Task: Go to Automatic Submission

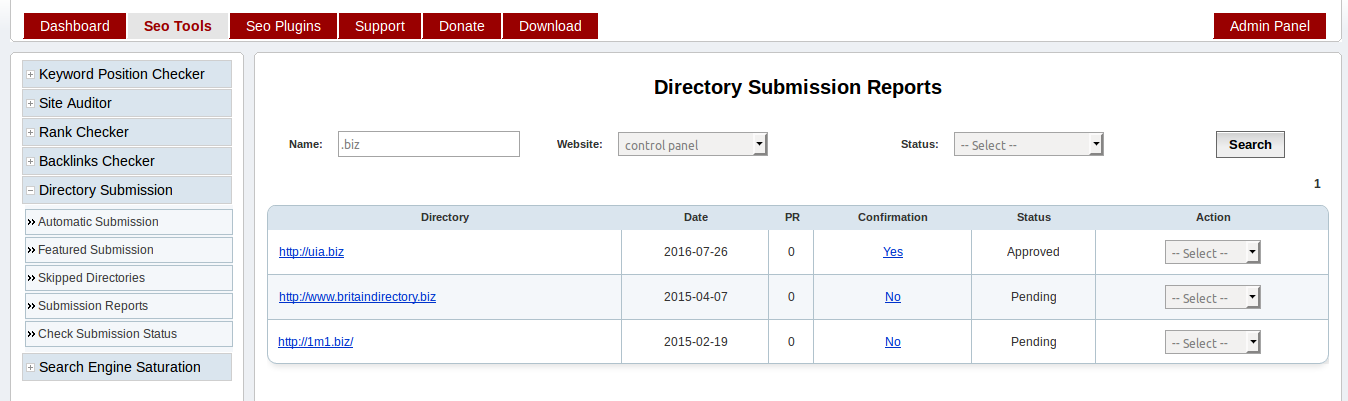Action: [x=129, y=222]
